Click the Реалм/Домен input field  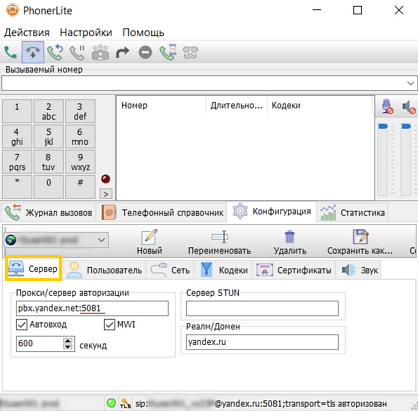pos(262,342)
